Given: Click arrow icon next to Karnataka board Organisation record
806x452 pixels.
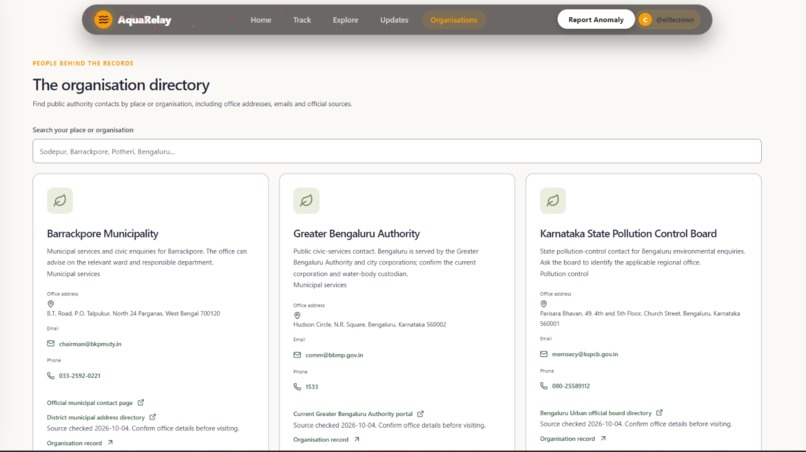Looking at the screenshot, I should pyautogui.click(x=603, y=438).
